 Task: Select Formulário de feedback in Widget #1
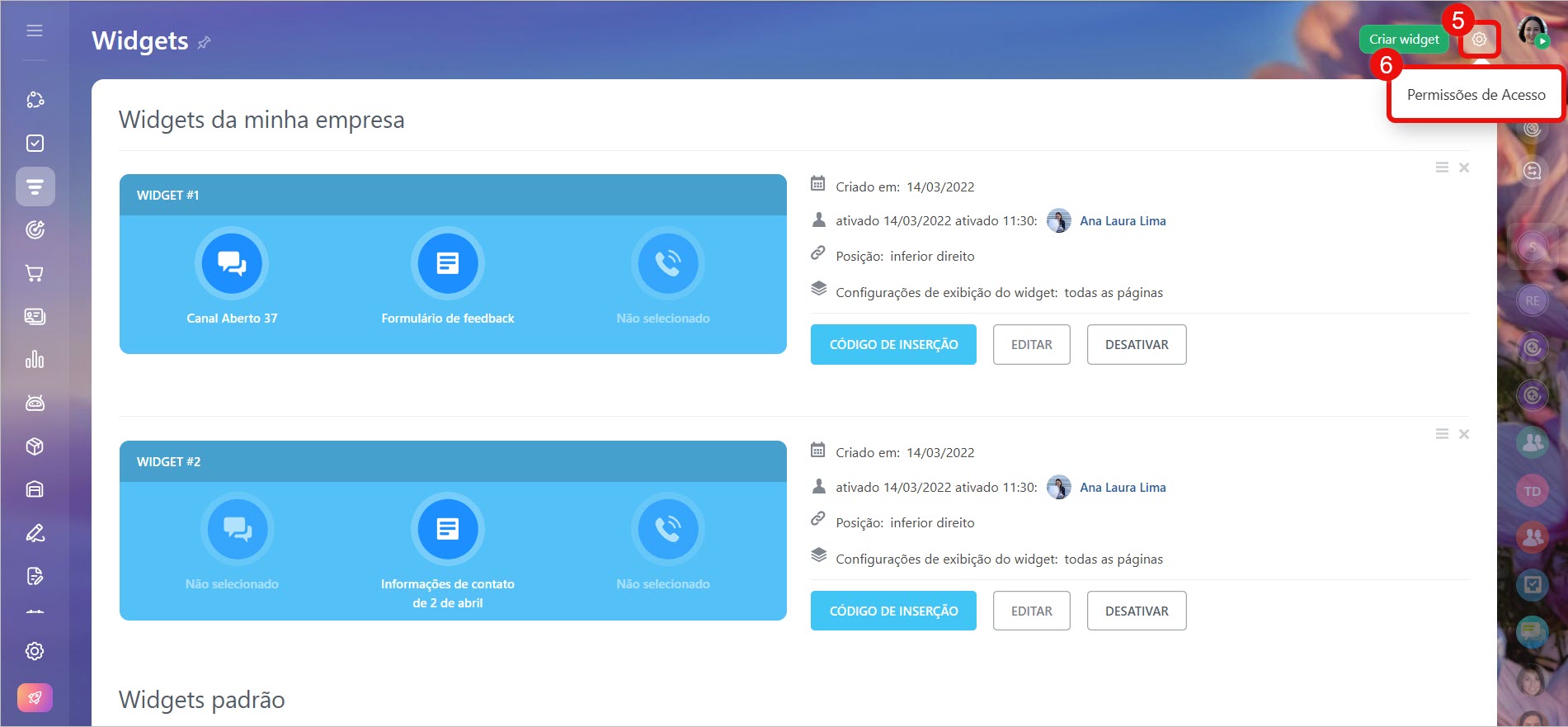point(447,263)
